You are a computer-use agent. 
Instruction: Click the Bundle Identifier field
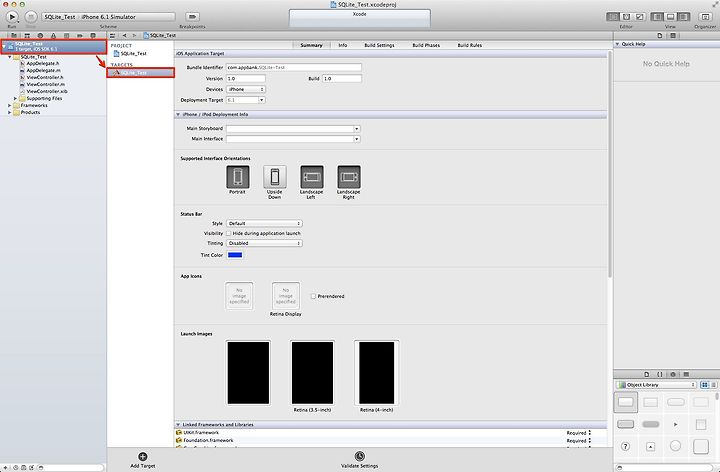[293, 67]
